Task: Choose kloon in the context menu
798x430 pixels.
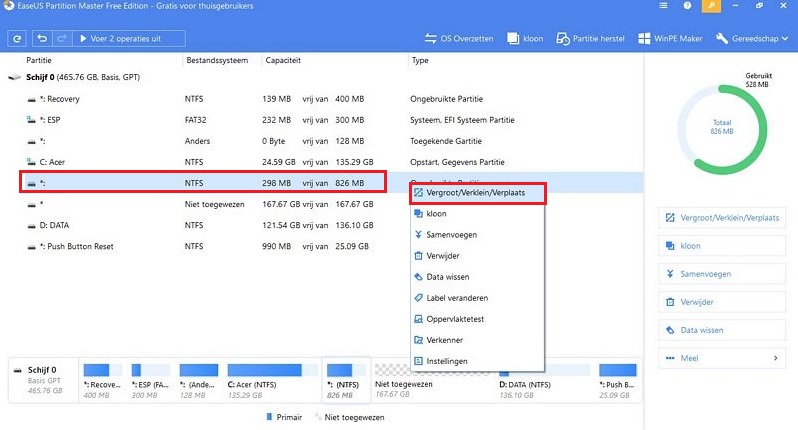Action: 477,214
